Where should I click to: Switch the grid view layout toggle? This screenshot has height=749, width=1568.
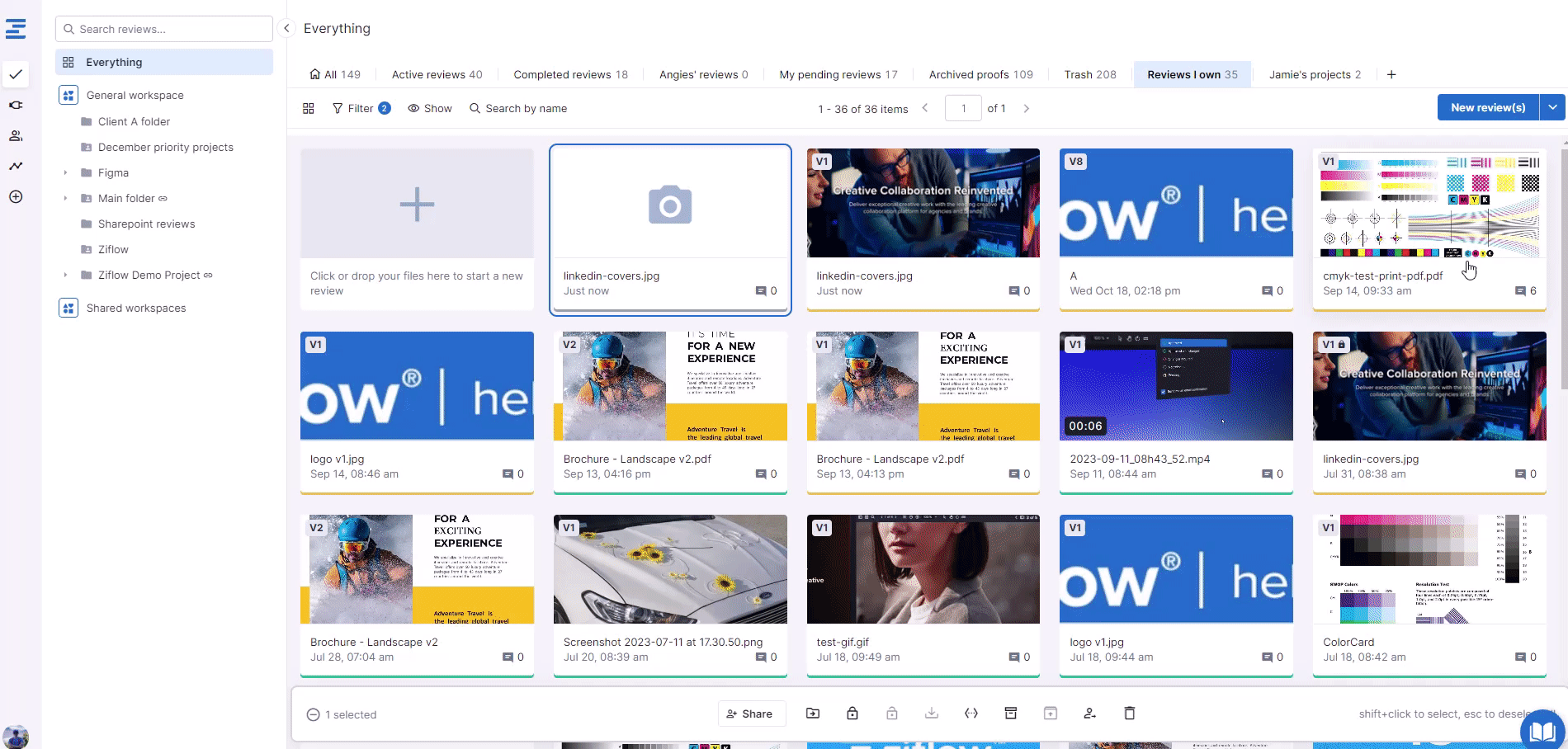(x=309, y=109)
